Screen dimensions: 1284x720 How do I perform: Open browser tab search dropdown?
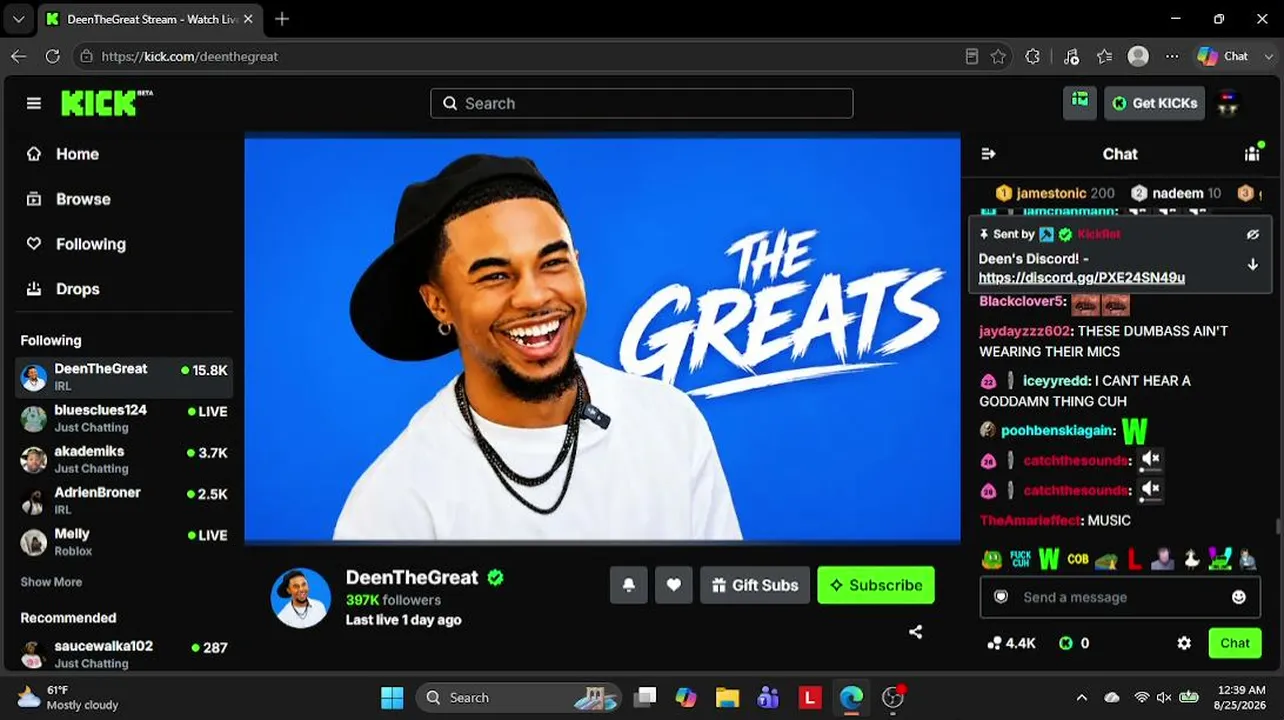[x=18, y=19]
